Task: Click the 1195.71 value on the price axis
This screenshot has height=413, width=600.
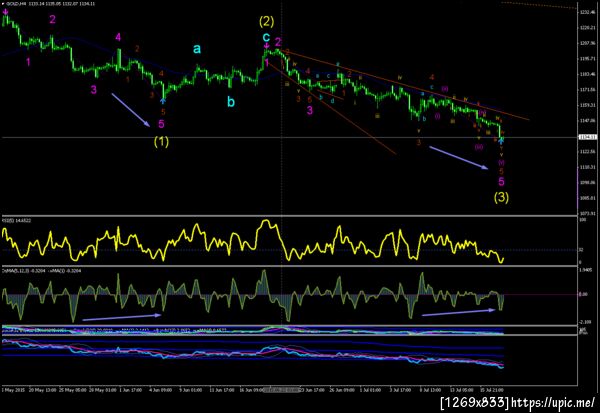Action: 587,59
